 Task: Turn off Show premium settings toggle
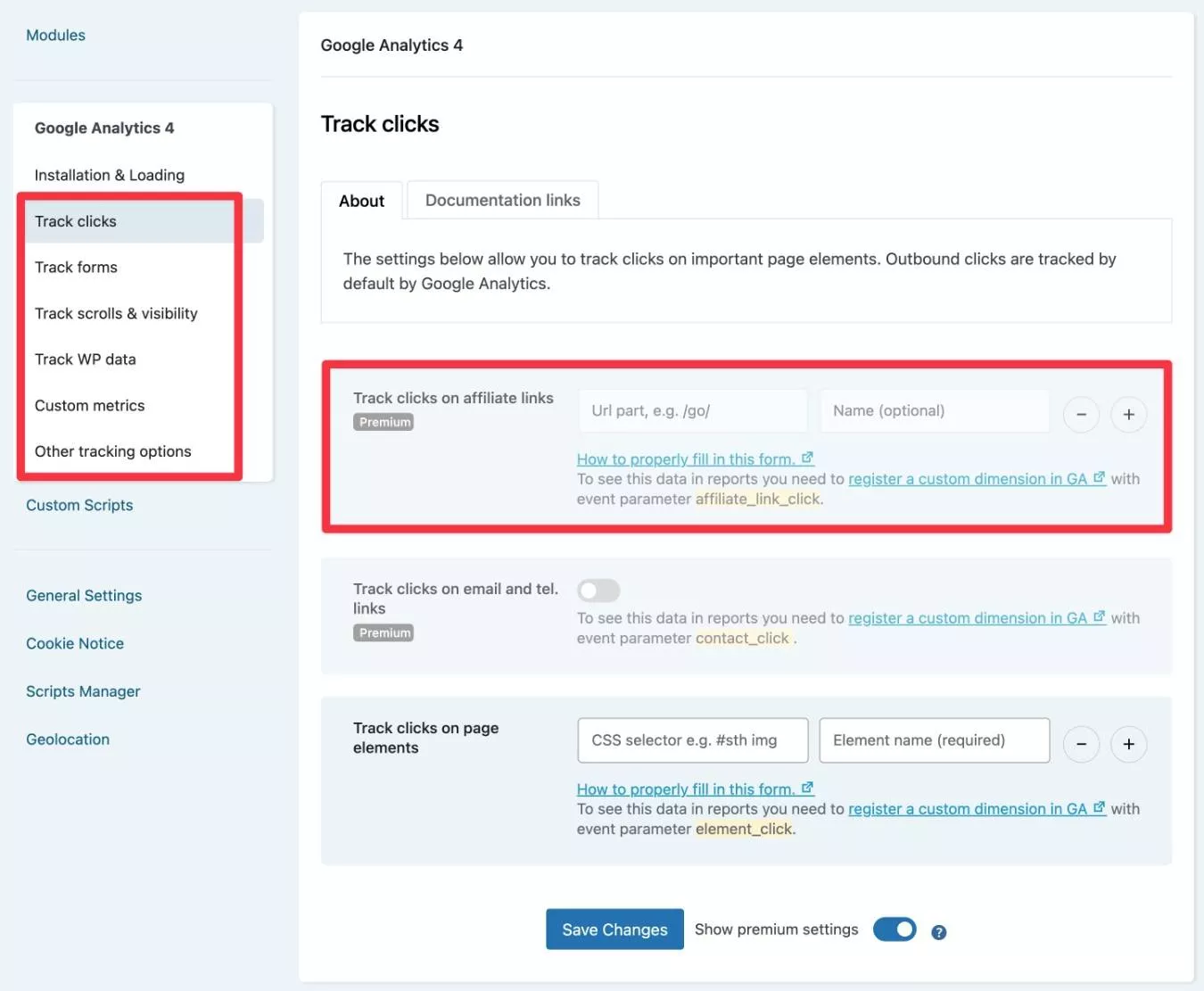tap(895, 929)
